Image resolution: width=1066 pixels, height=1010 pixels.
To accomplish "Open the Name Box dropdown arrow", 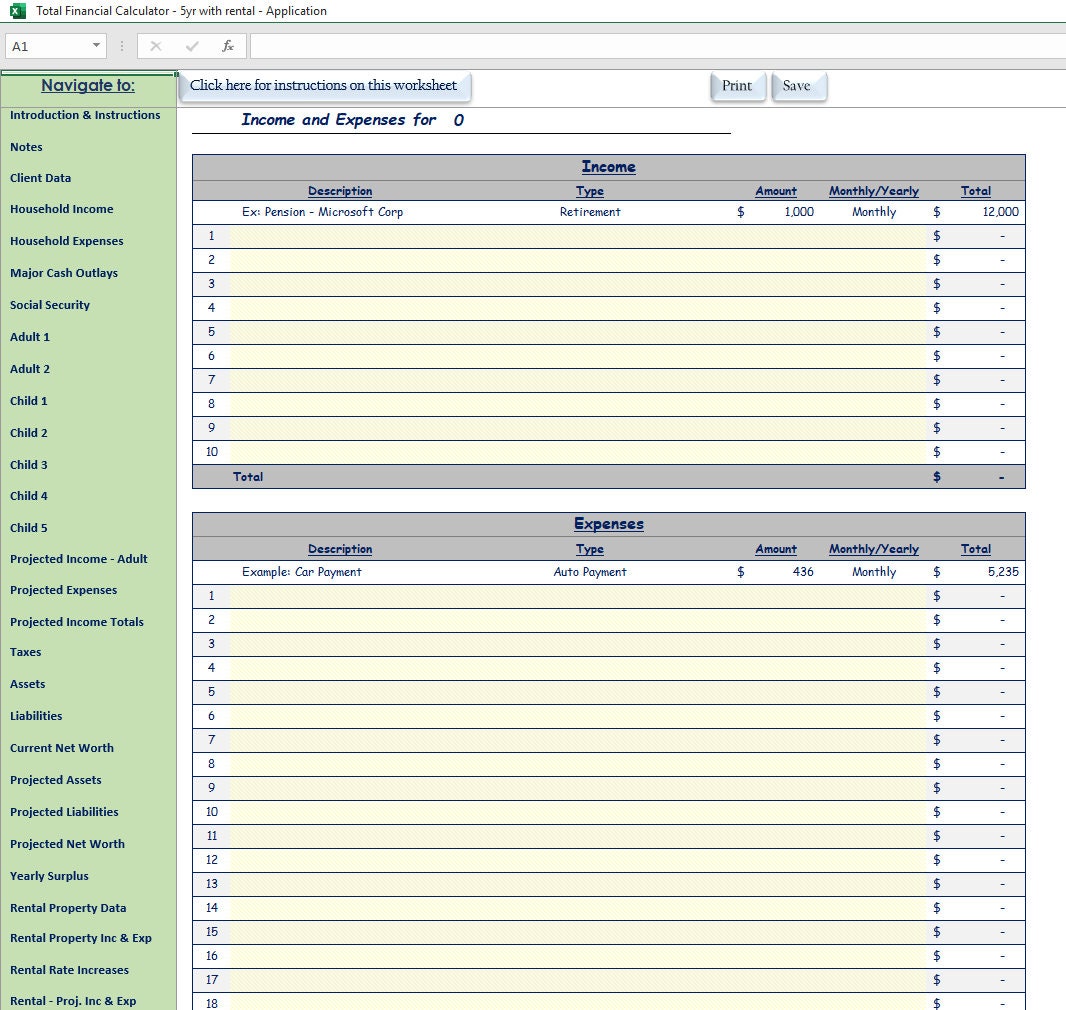I will 95,46.
